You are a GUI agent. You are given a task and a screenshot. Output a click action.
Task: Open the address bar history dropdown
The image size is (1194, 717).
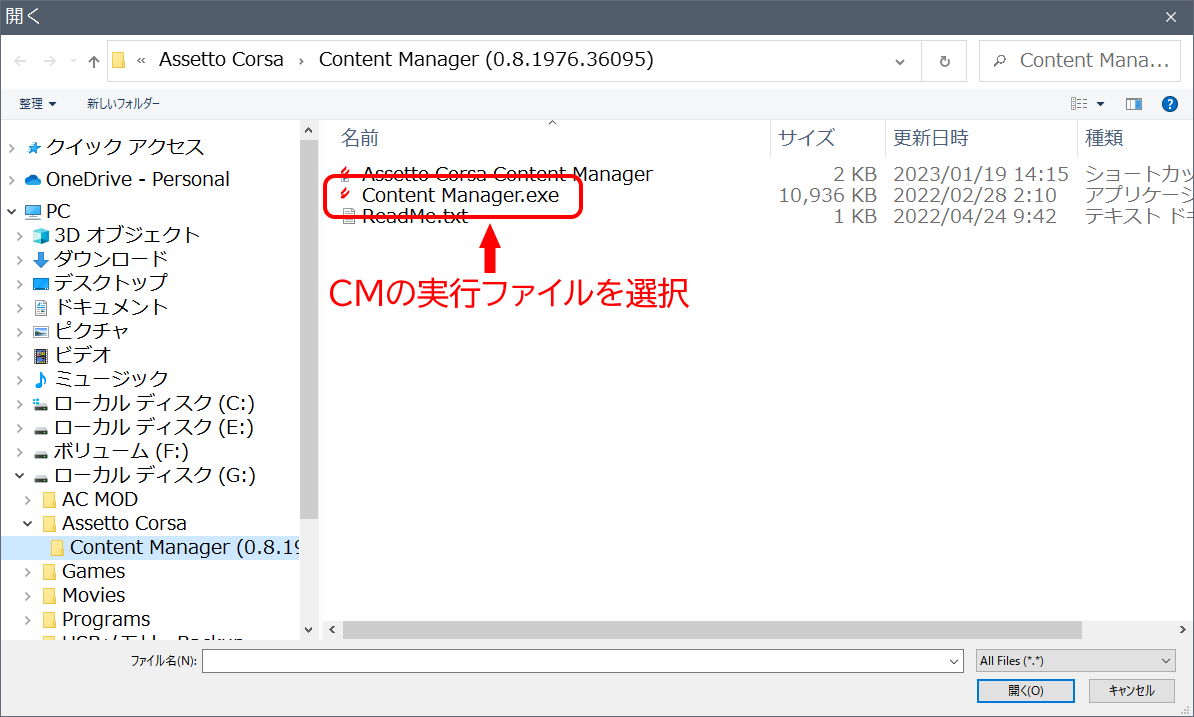900,61
